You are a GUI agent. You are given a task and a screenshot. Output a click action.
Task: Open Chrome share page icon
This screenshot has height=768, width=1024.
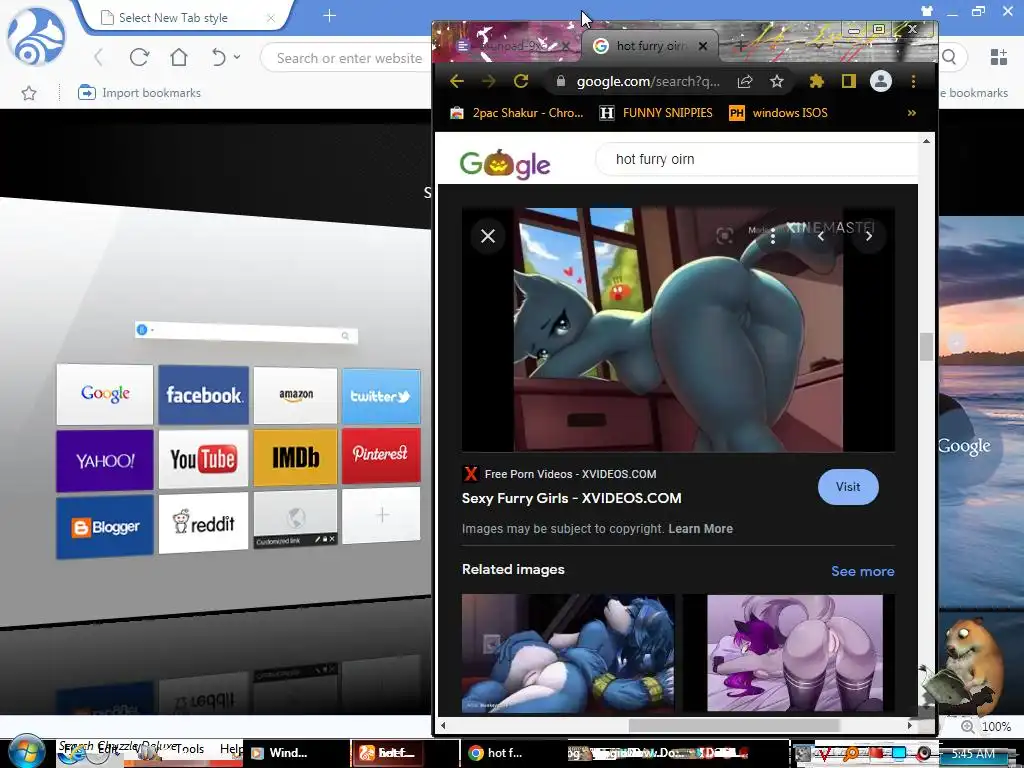(745, 81)
